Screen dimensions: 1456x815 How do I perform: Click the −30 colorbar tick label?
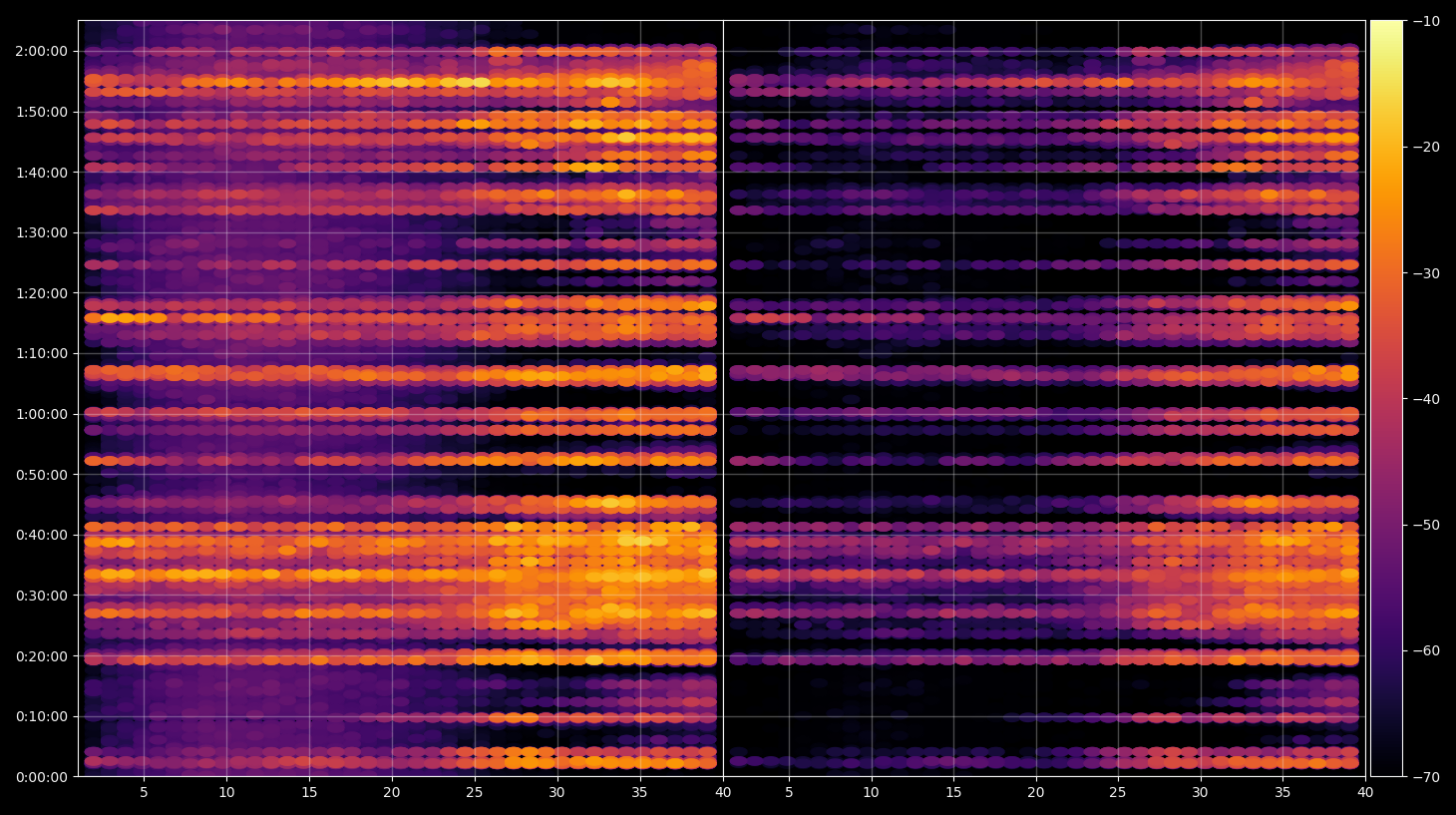(1427, 273)
